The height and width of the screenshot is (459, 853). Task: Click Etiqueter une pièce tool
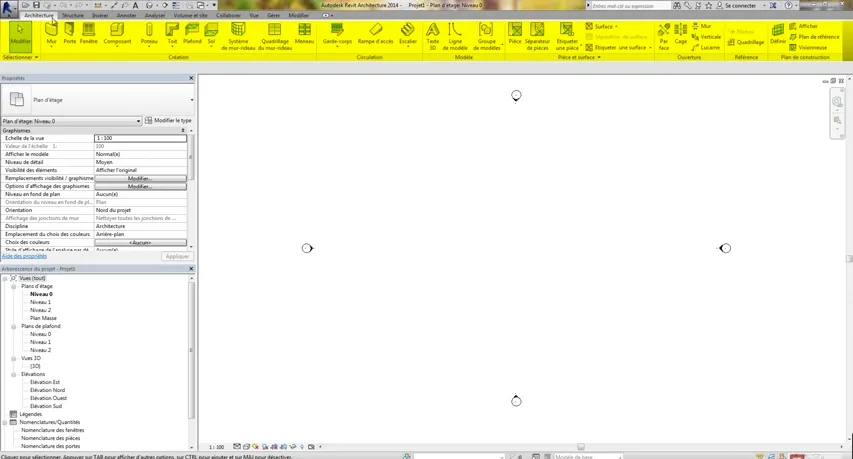tap(567, 36)
